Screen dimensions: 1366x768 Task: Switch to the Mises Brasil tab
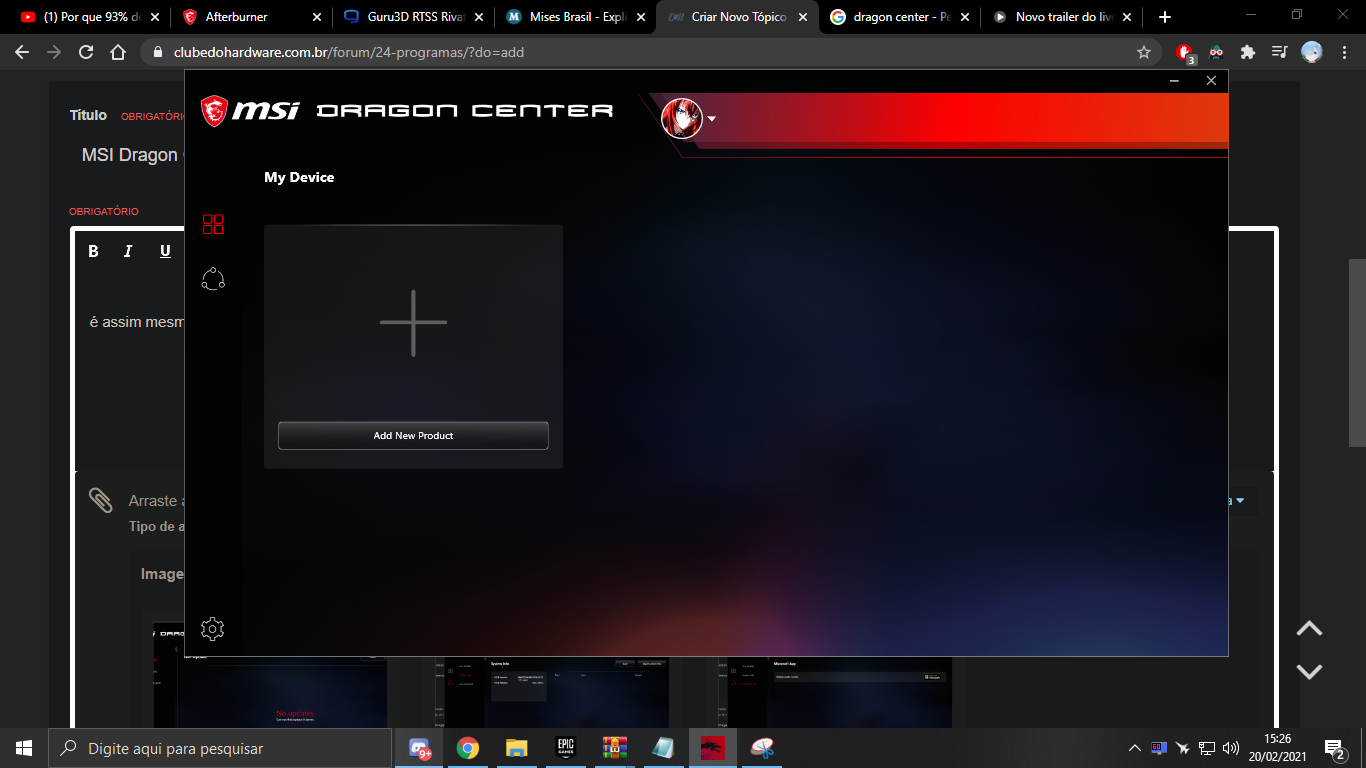[x=575, y=17]
